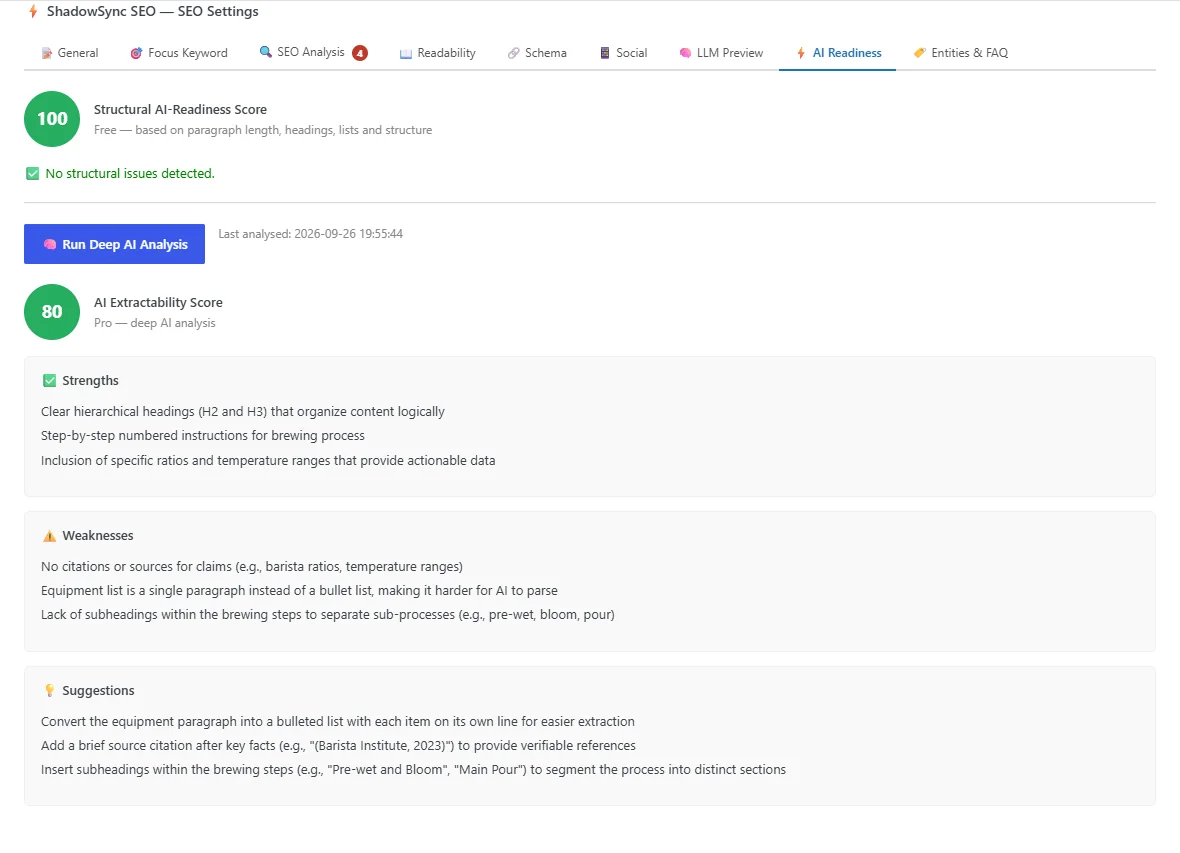Screen dimensions: 1180x853
Task: Click 'Convert the equipment paragraph' suggestion
Action: tap(337, 721)
